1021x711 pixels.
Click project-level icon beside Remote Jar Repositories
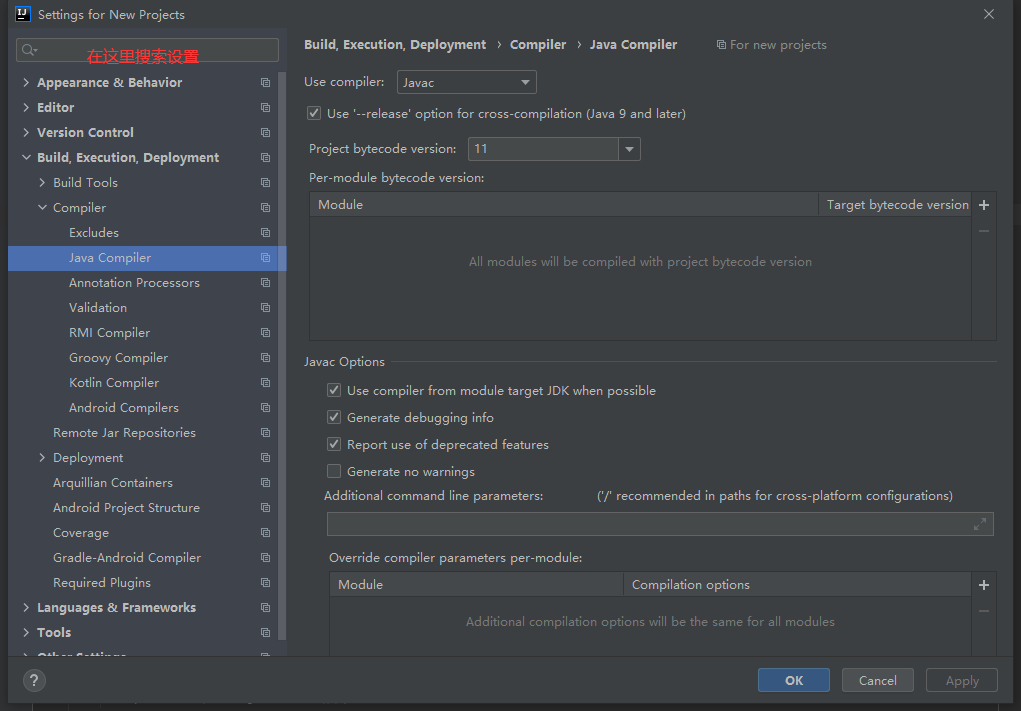[x=266, y=433]
